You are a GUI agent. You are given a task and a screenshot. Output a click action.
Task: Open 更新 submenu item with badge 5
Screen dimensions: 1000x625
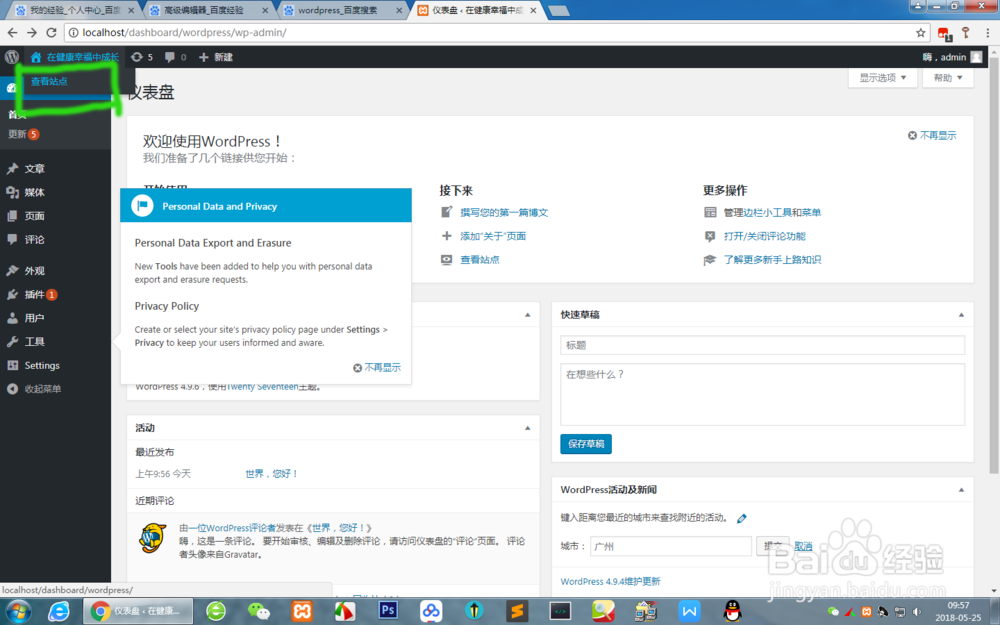coord(23,134)
